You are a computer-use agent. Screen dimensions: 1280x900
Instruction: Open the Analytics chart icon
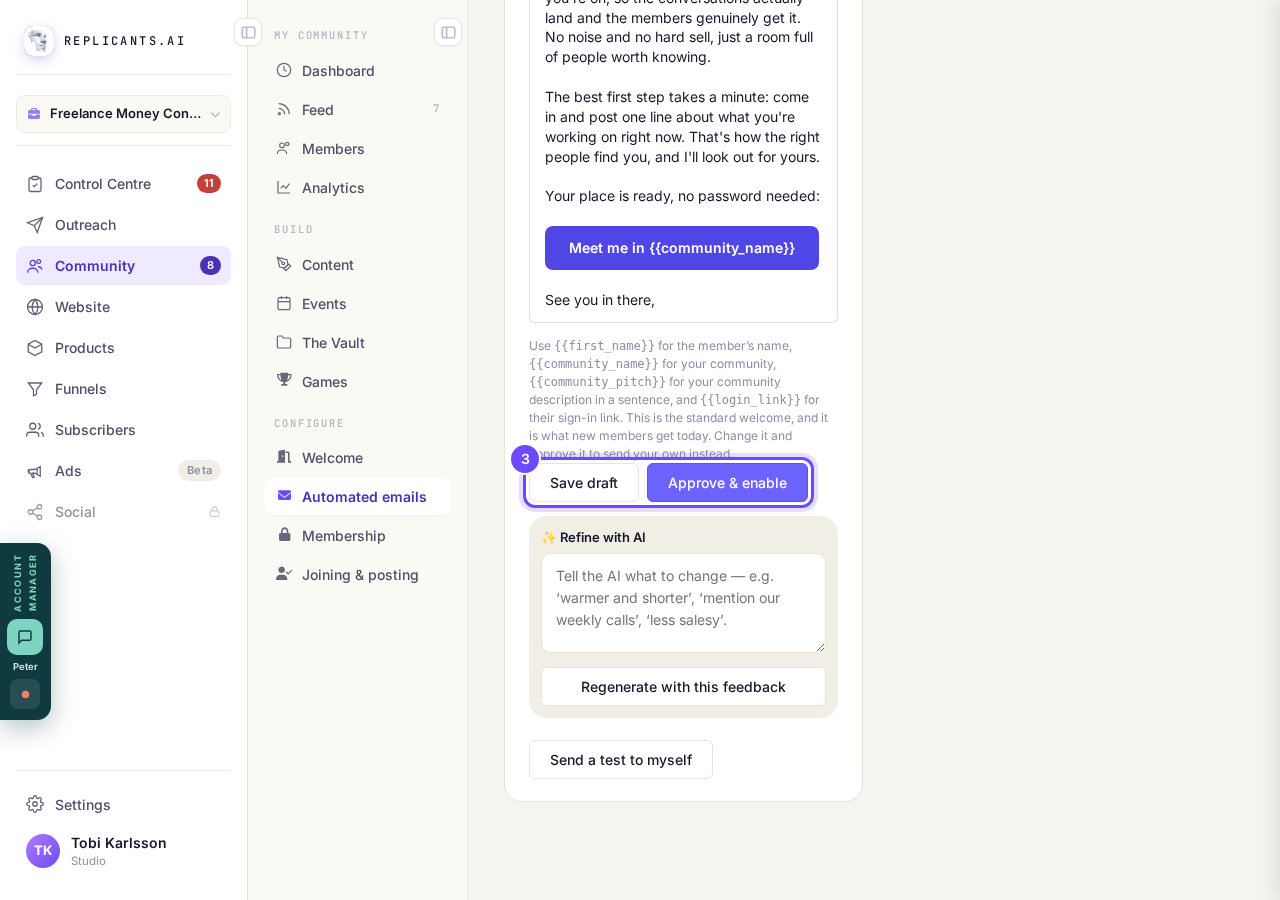point(284,188)
